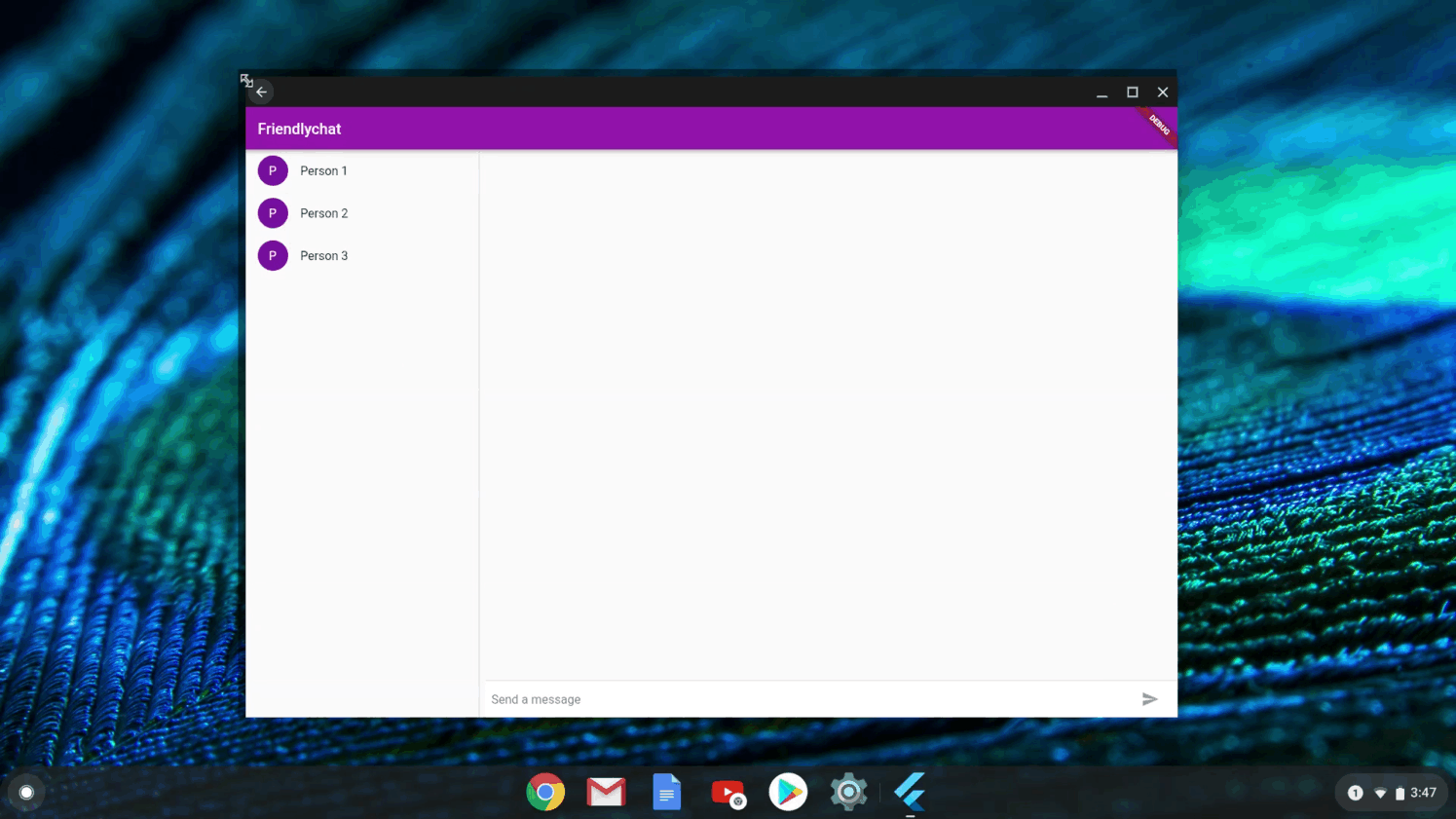Choose Person 3 from contact list
Screen dimensions: 1456x819
tap(323, 256)
